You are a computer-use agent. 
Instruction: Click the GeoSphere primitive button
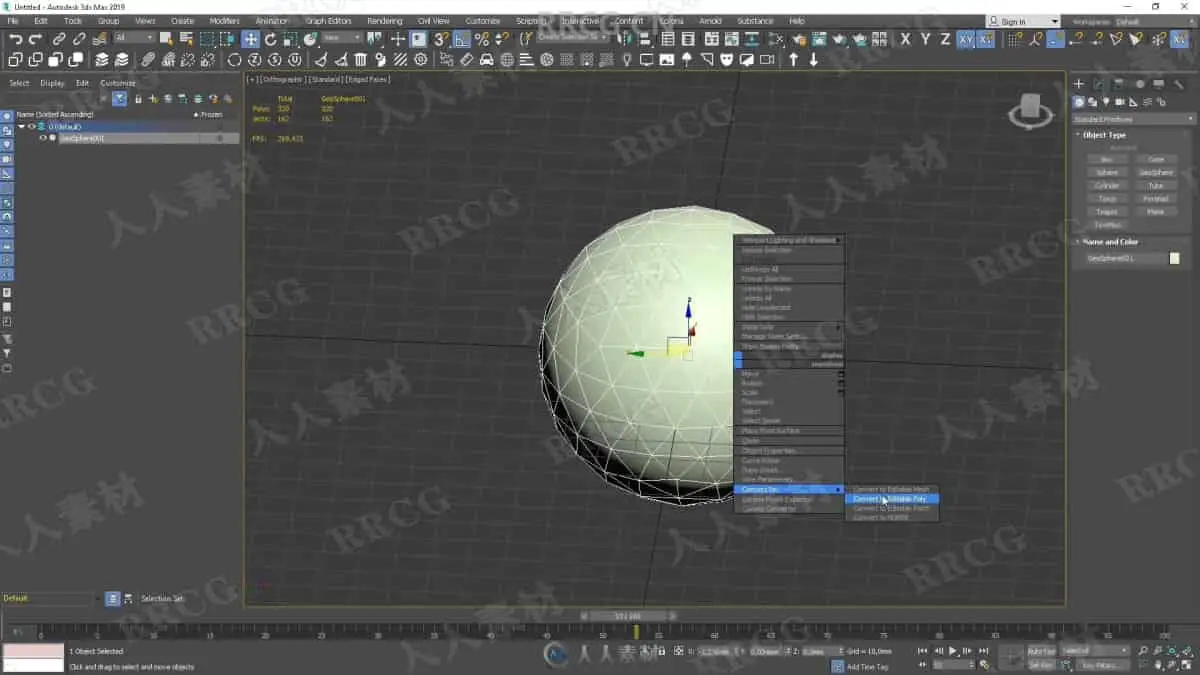click(1156, 172)
